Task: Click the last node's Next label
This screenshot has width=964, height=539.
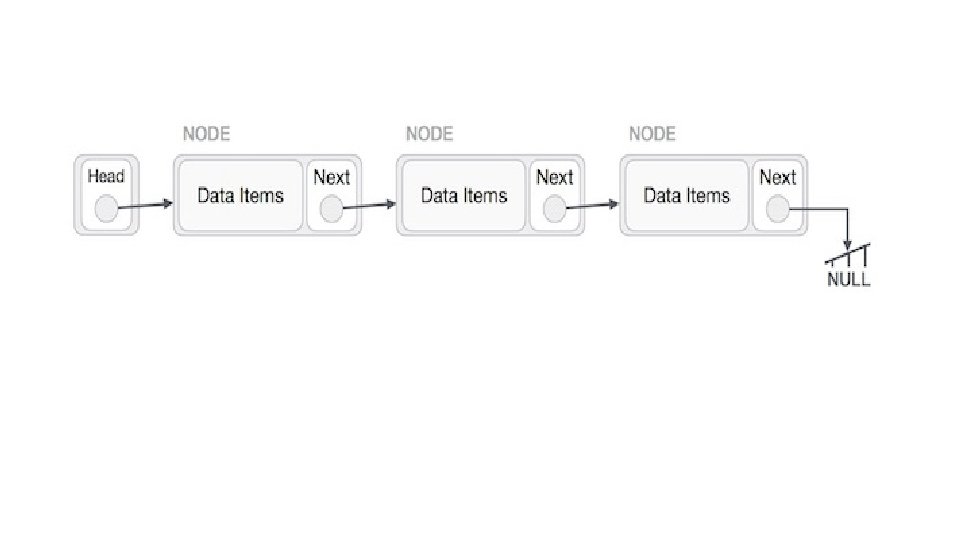Action: [x=778, y=178]
